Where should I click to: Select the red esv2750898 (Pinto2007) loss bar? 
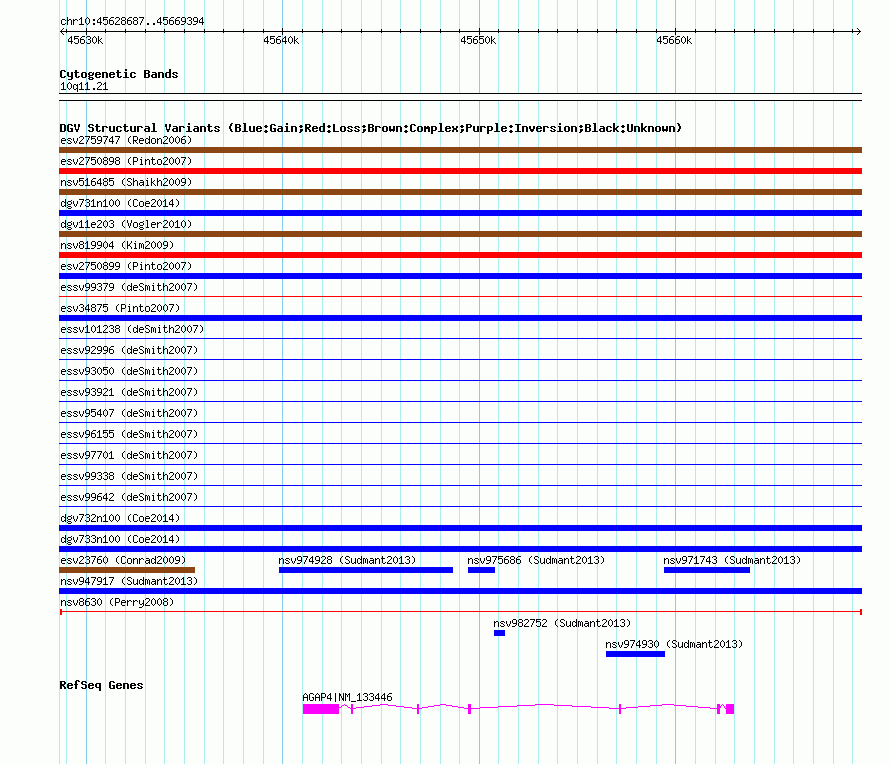(x=460, y=171)
